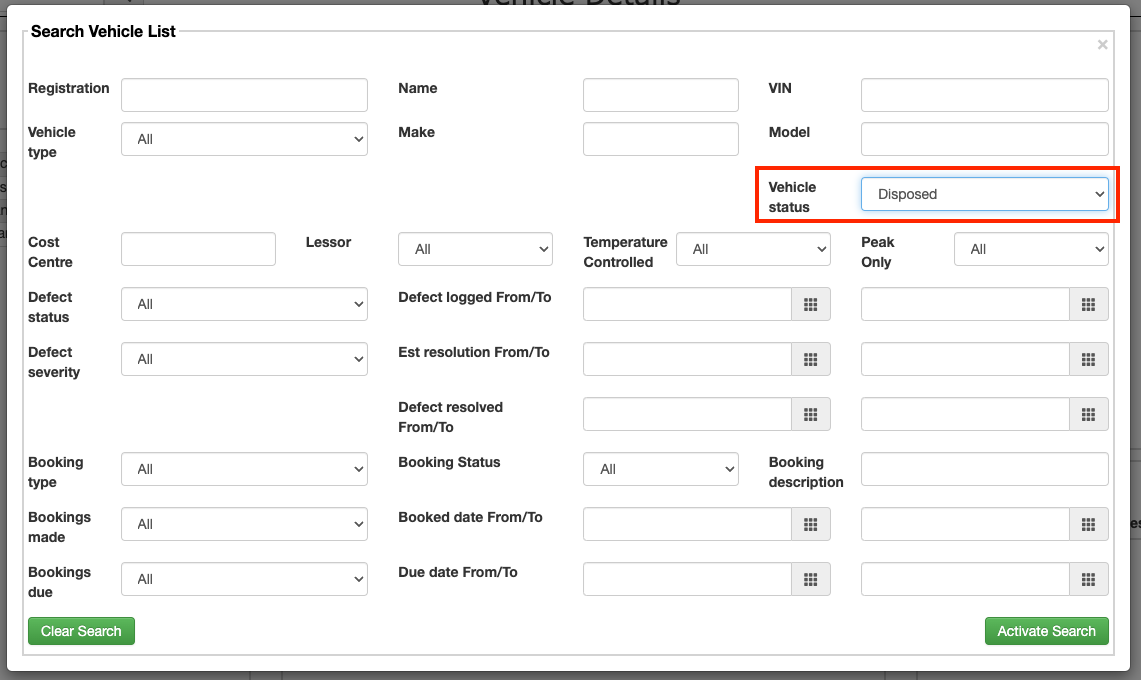
Task: Close the Search Vehicle List dialog
Action: pyautogui.click(x=1102, y=45)
